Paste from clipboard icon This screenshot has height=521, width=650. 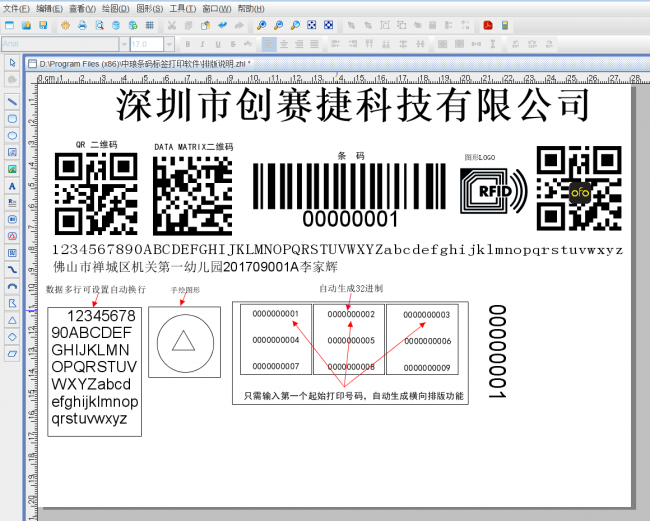click(205, 26)
